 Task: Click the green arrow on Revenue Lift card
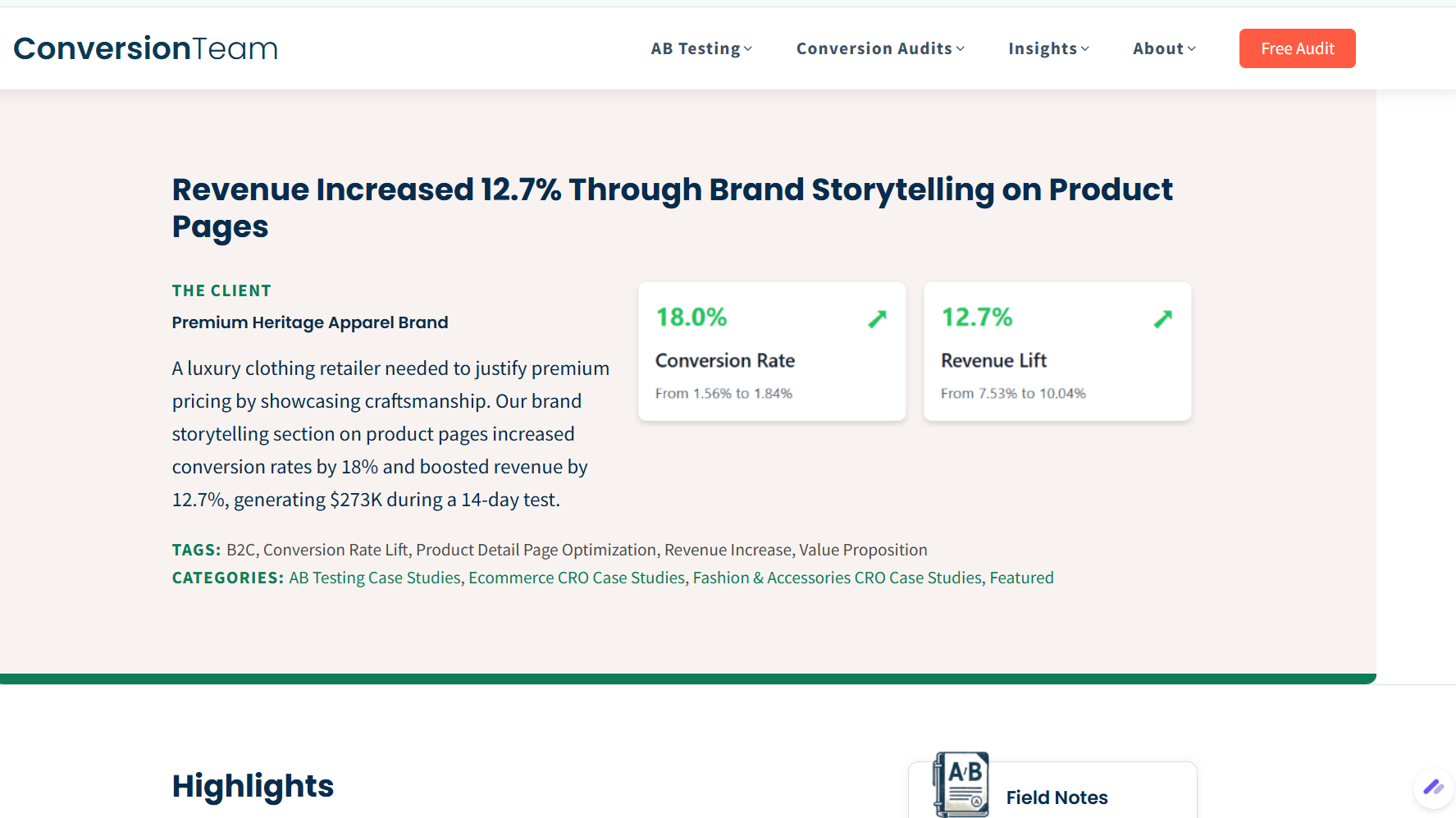(x=1163, y=318)
